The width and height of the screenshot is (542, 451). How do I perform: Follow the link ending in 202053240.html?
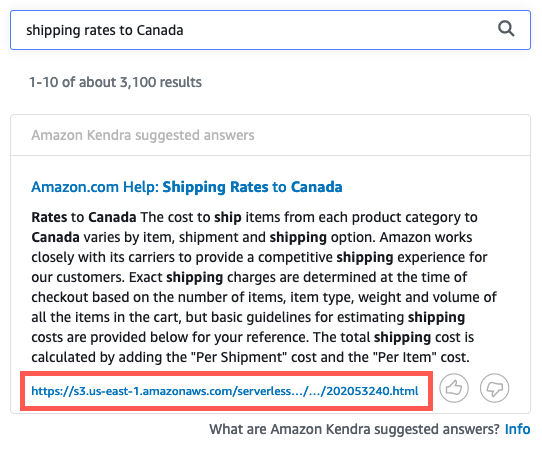click(x=225, y=391)
